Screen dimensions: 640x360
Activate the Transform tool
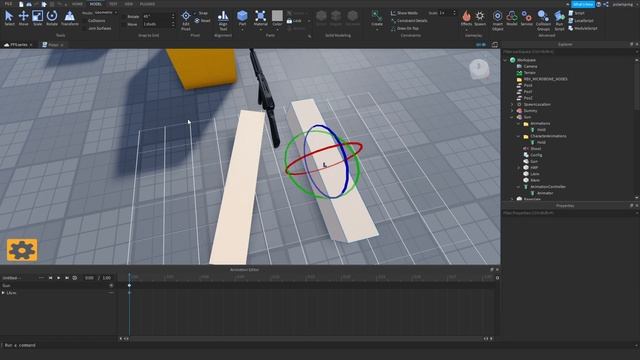69,18
